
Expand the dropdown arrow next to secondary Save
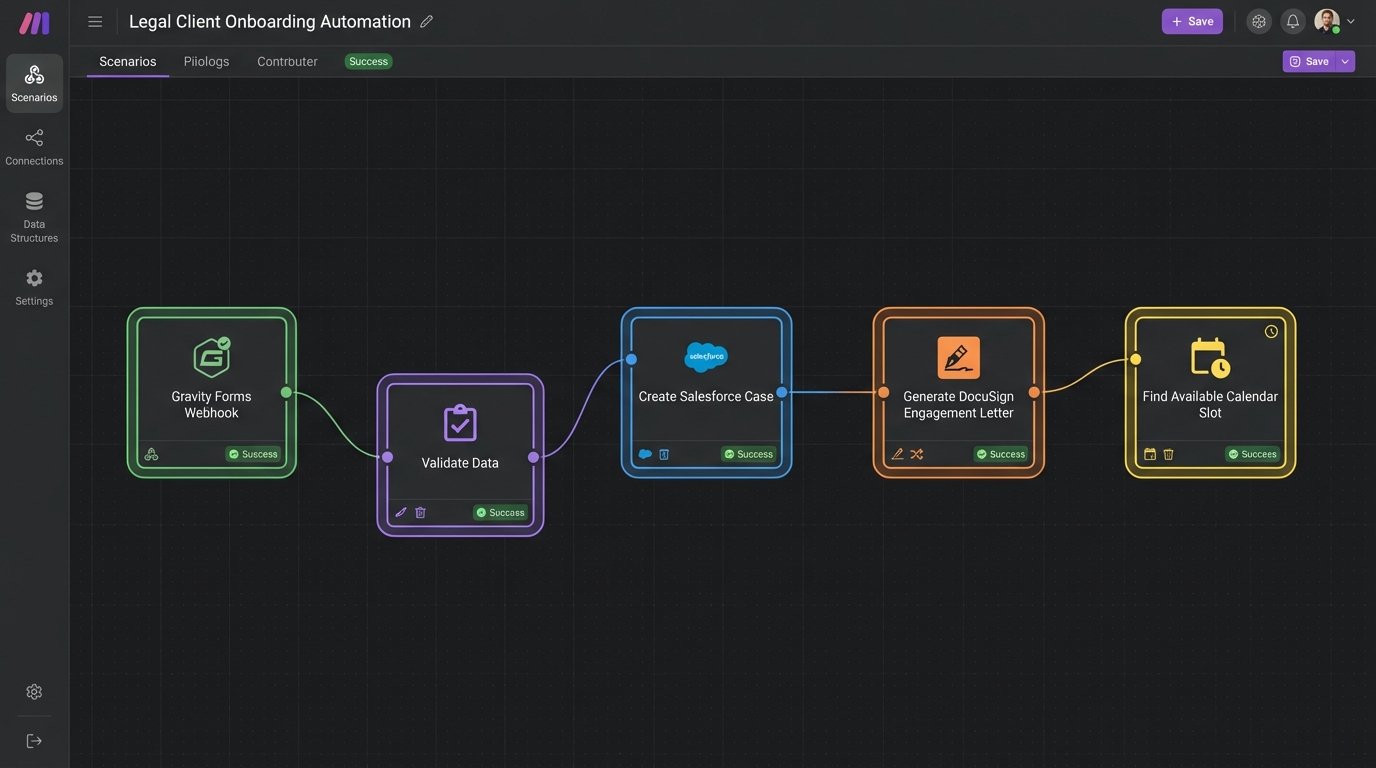[x=1345, y=61]
